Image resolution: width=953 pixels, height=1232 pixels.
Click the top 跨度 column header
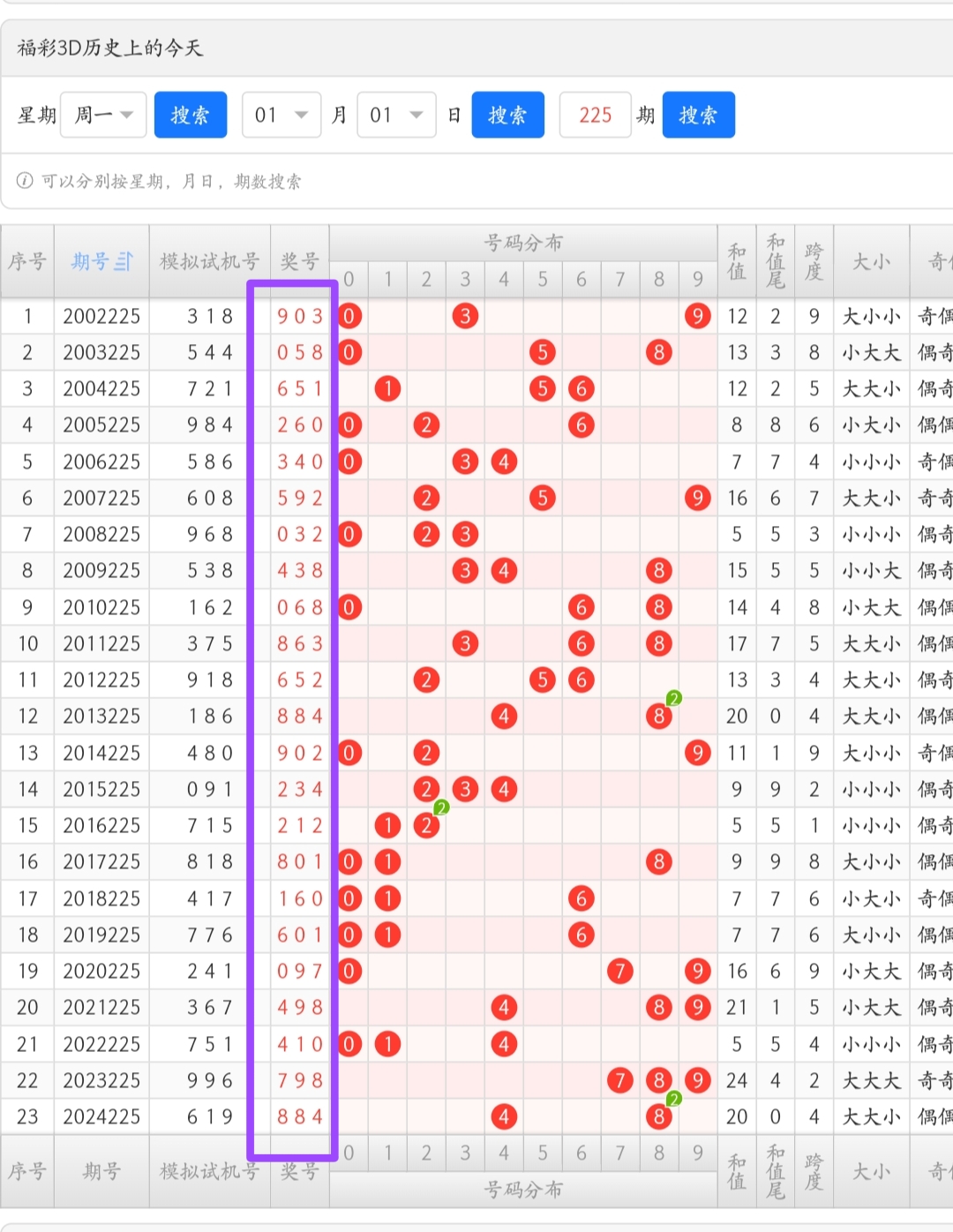coord(814,261)
